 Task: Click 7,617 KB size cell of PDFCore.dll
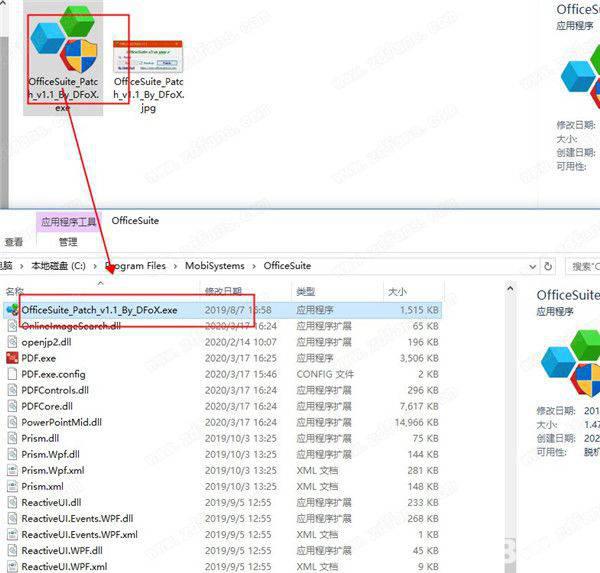click(x=419, y=406)
